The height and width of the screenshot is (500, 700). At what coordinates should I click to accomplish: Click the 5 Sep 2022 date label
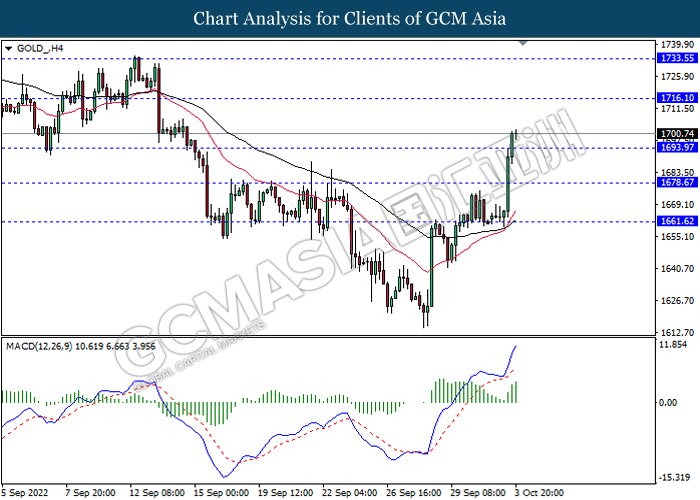click(25, 493)
